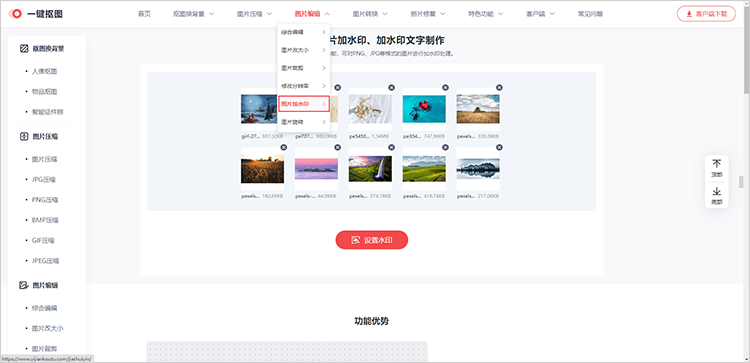Select the waterfall thumbnail 374.18KB
Image resolution: width=750 pixels, height=363 pixels.
(x=370, y=169)
